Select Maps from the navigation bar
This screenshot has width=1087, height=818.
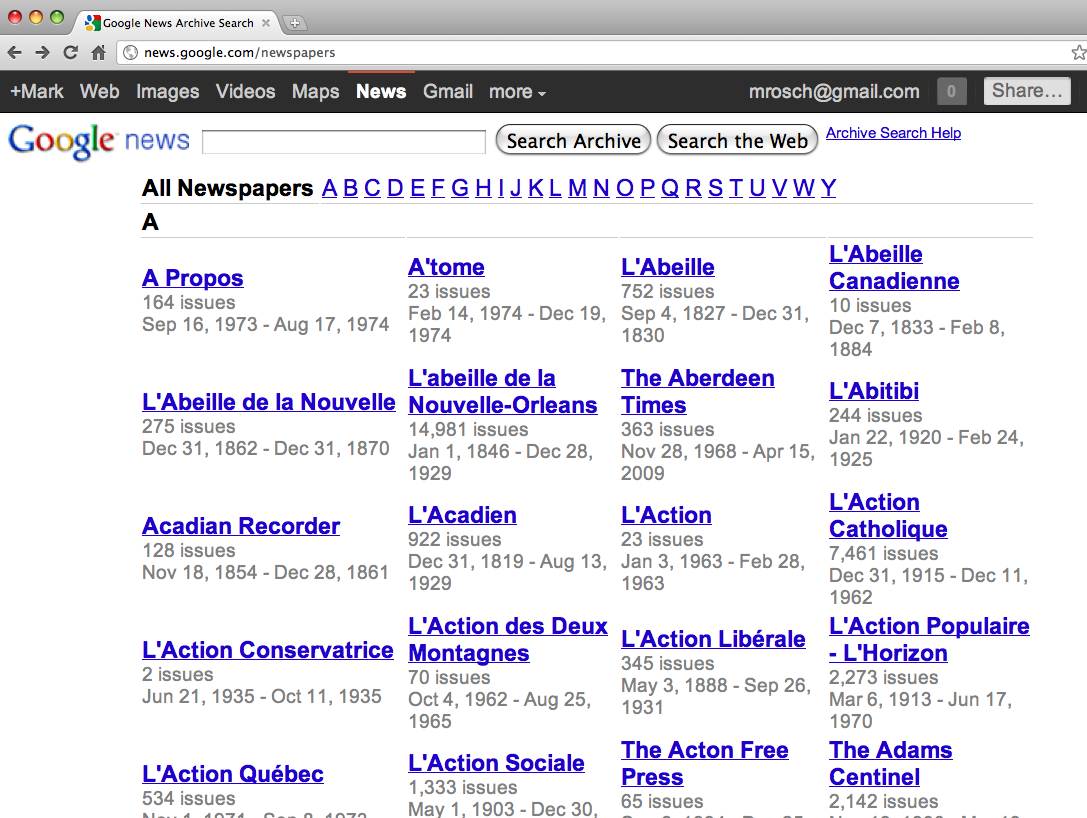tap(315, 91)
